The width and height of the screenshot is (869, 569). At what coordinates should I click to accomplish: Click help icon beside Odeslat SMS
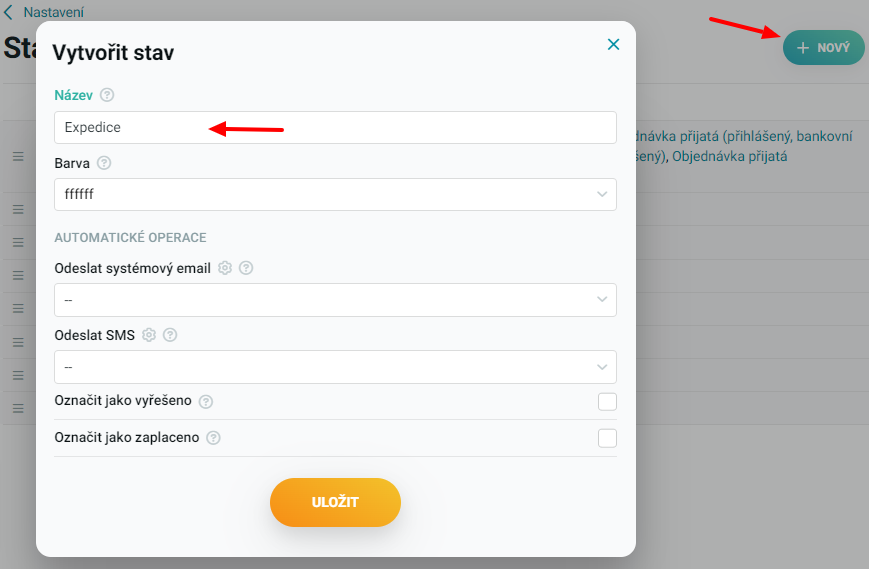coord(170,335)
